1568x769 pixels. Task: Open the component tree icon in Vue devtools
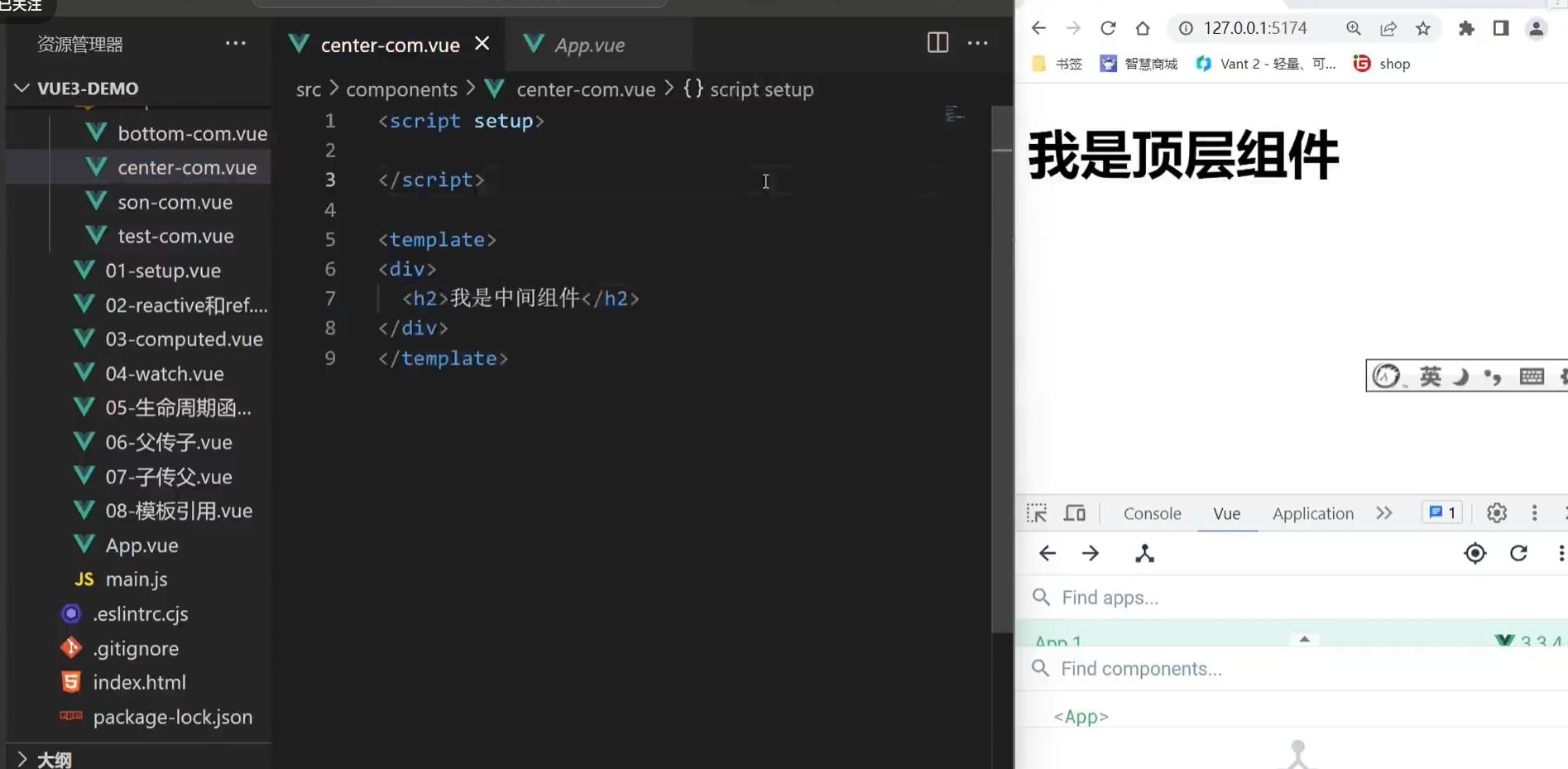(x=1144, y=553)
